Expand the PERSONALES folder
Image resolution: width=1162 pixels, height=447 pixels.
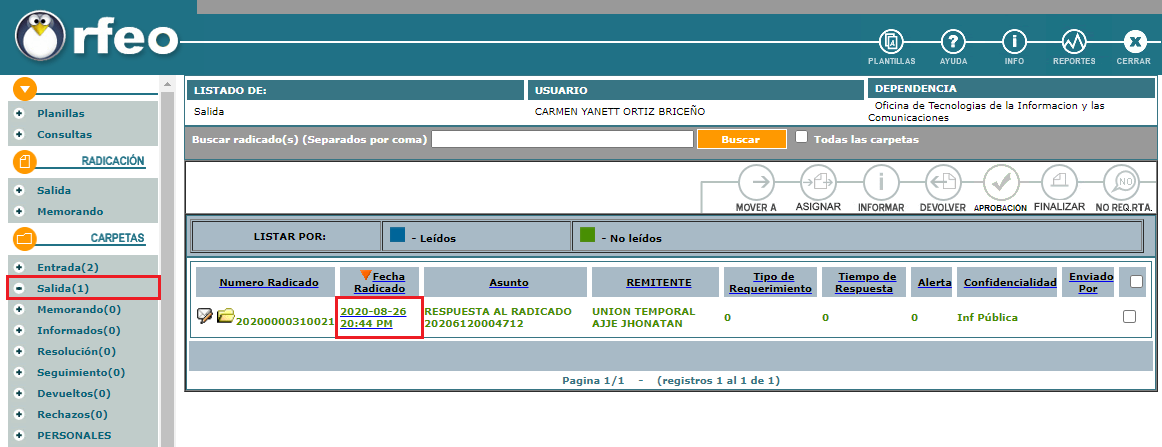click(20, 435)
